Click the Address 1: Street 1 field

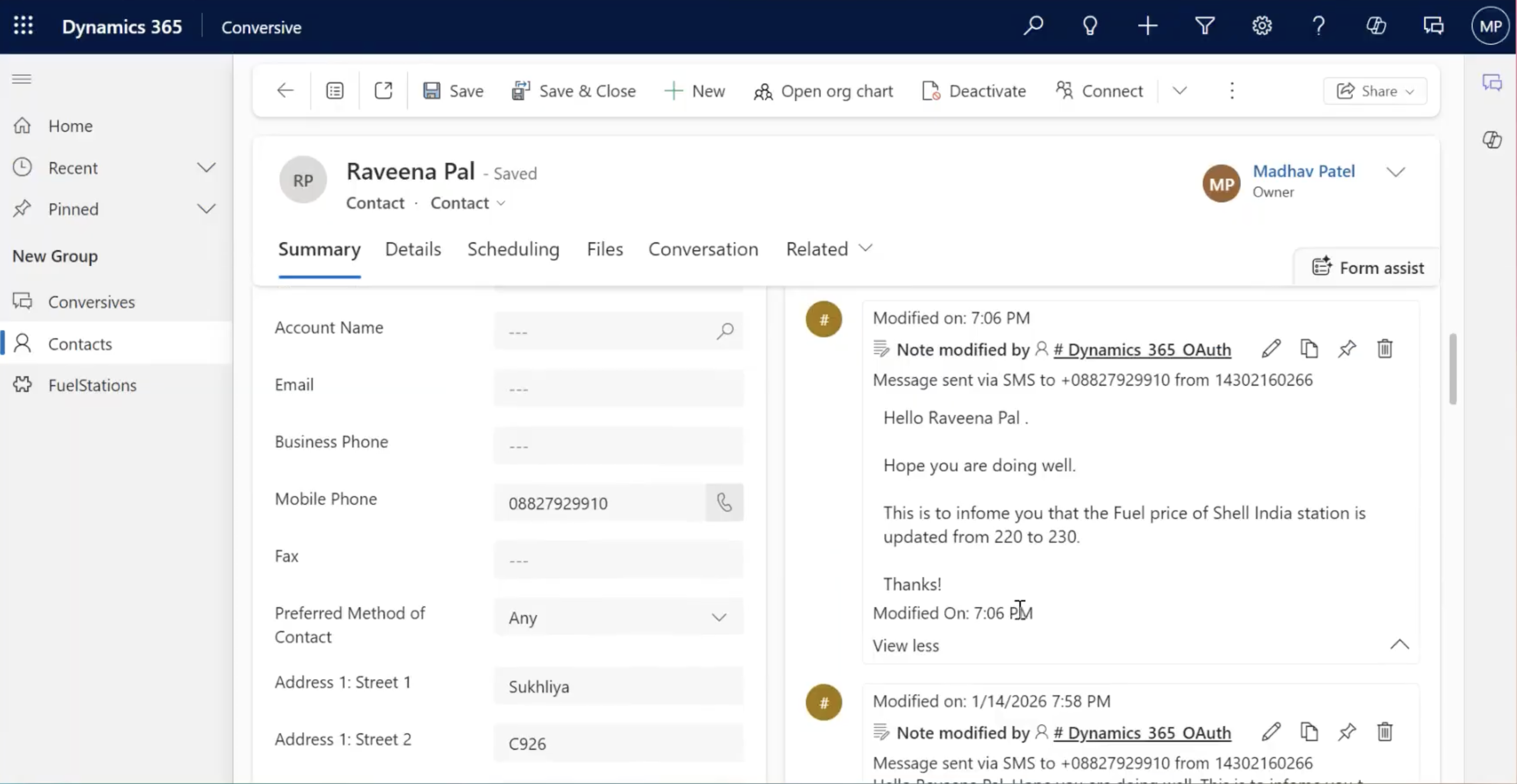[x=619, y=686]
